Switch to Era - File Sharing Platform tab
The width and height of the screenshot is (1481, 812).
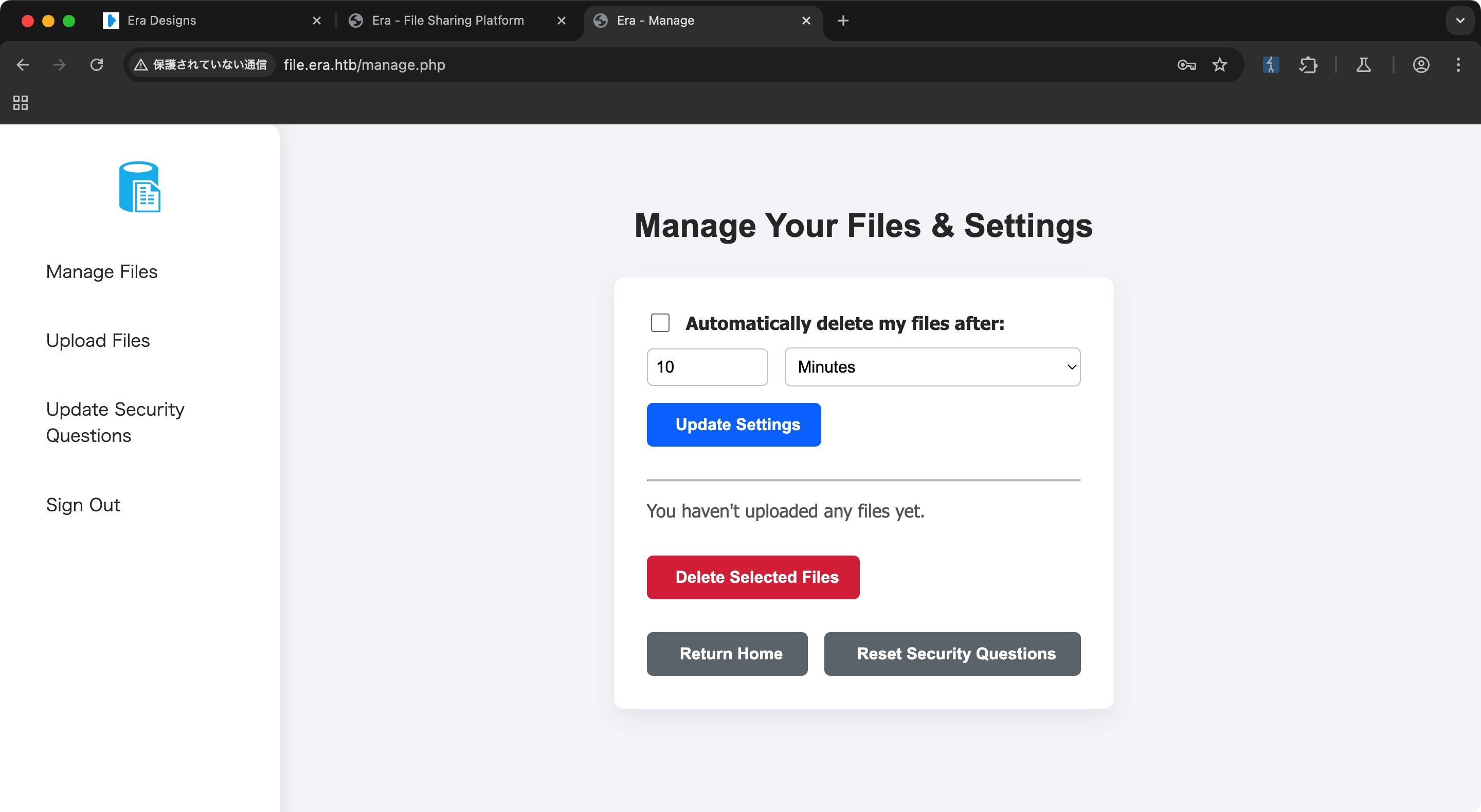448,21
